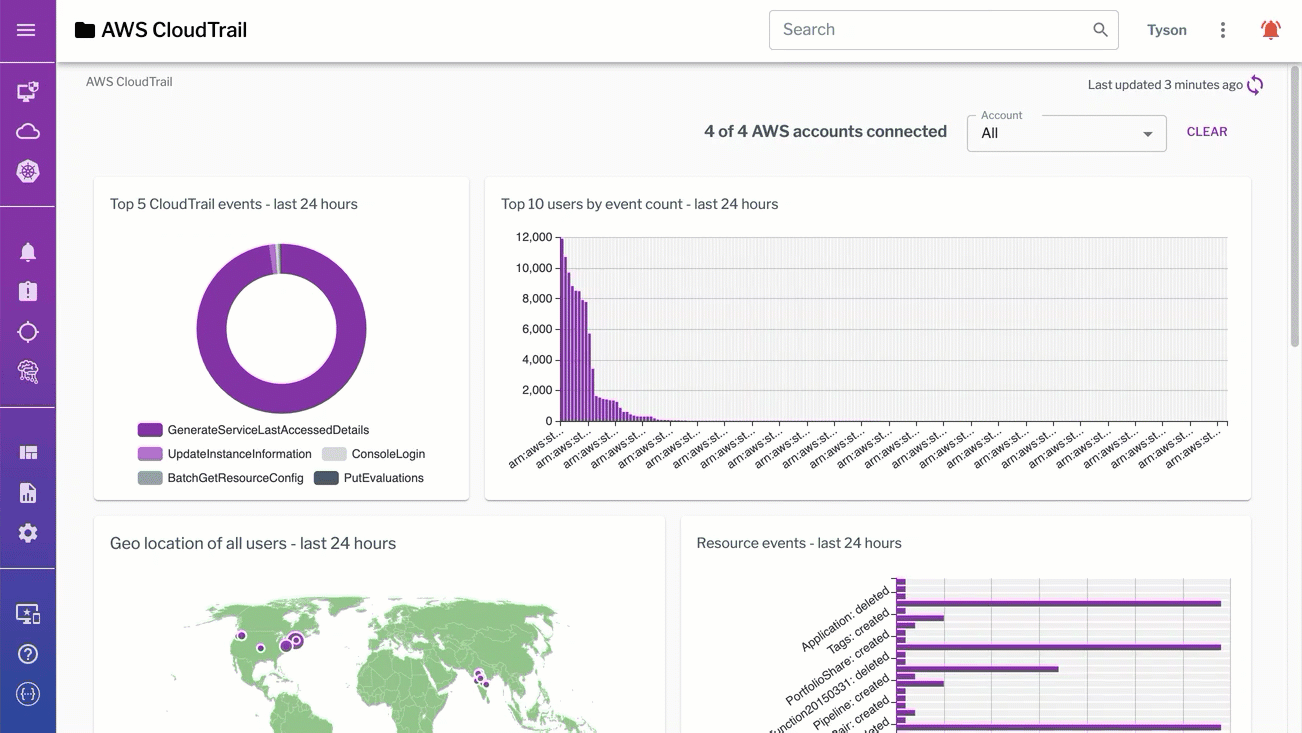Screen dimensions: 1302x733
Task: Open settings gear in the sidebar
Action: [28, 533]
